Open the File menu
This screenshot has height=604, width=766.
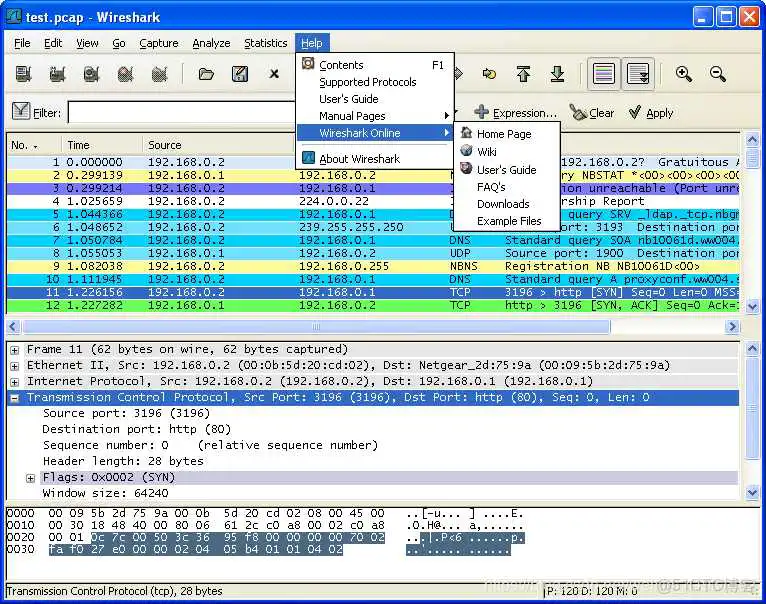pyautogui.click(x=22, y=43)
